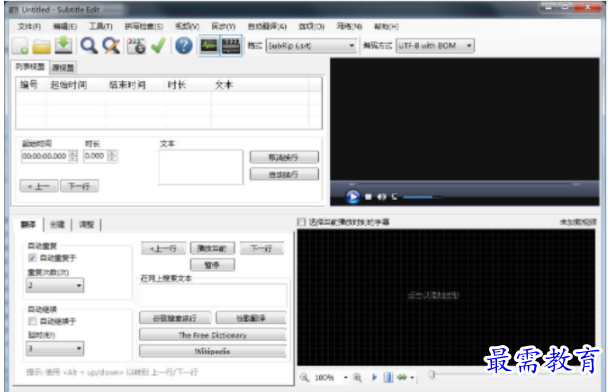Open the 自动翻译(A) menu
The height and width of the screenshot is (392, 608).
(267, 26)
